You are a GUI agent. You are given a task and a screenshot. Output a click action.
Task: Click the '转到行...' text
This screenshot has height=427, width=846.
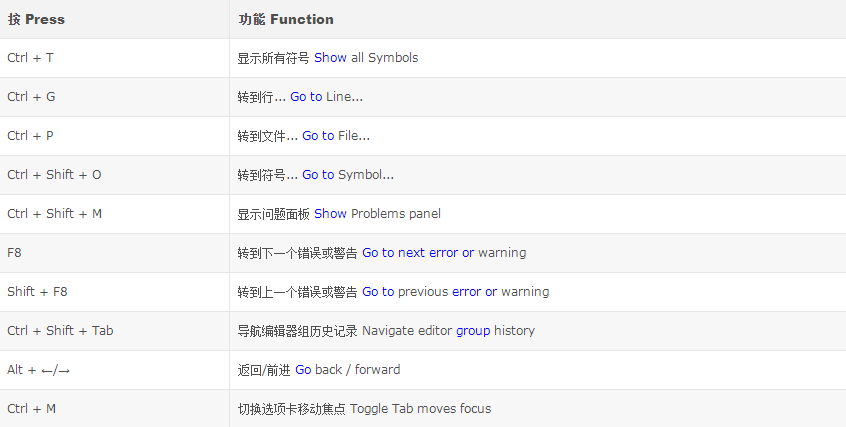pyautogui.click(x=262, y=97)
